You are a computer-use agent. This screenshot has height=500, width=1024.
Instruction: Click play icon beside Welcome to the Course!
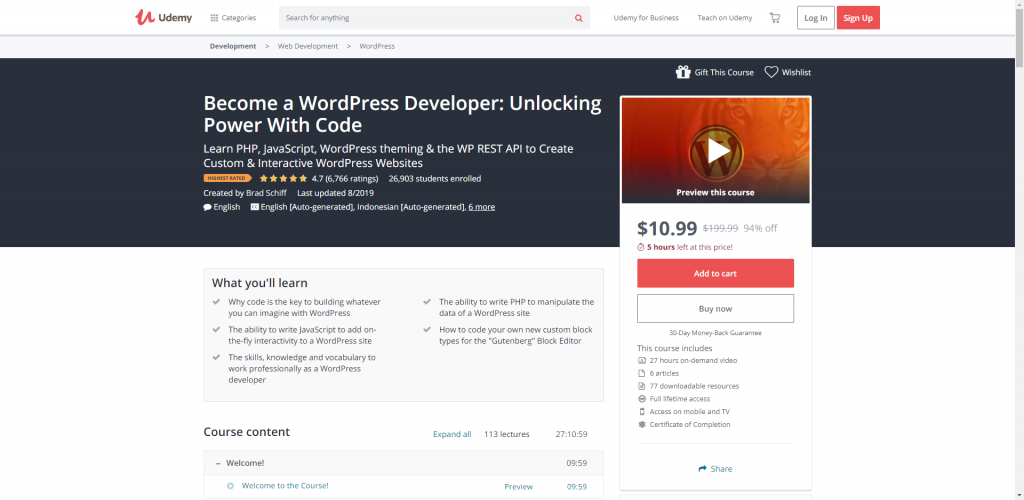231,486
